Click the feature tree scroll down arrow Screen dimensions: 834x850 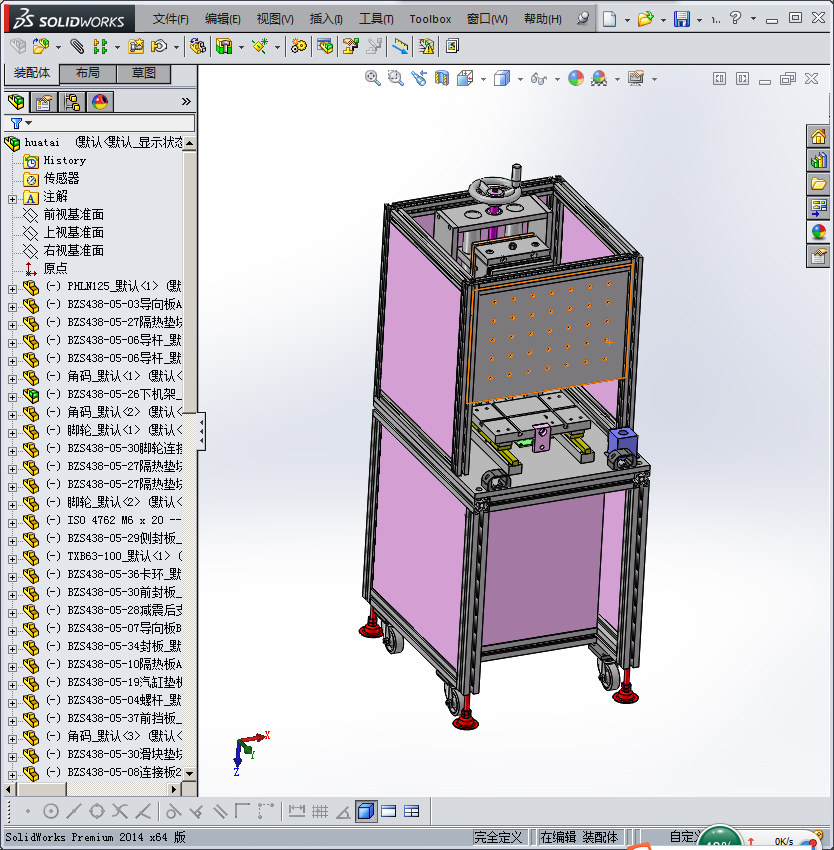click(x=189, y=774)
